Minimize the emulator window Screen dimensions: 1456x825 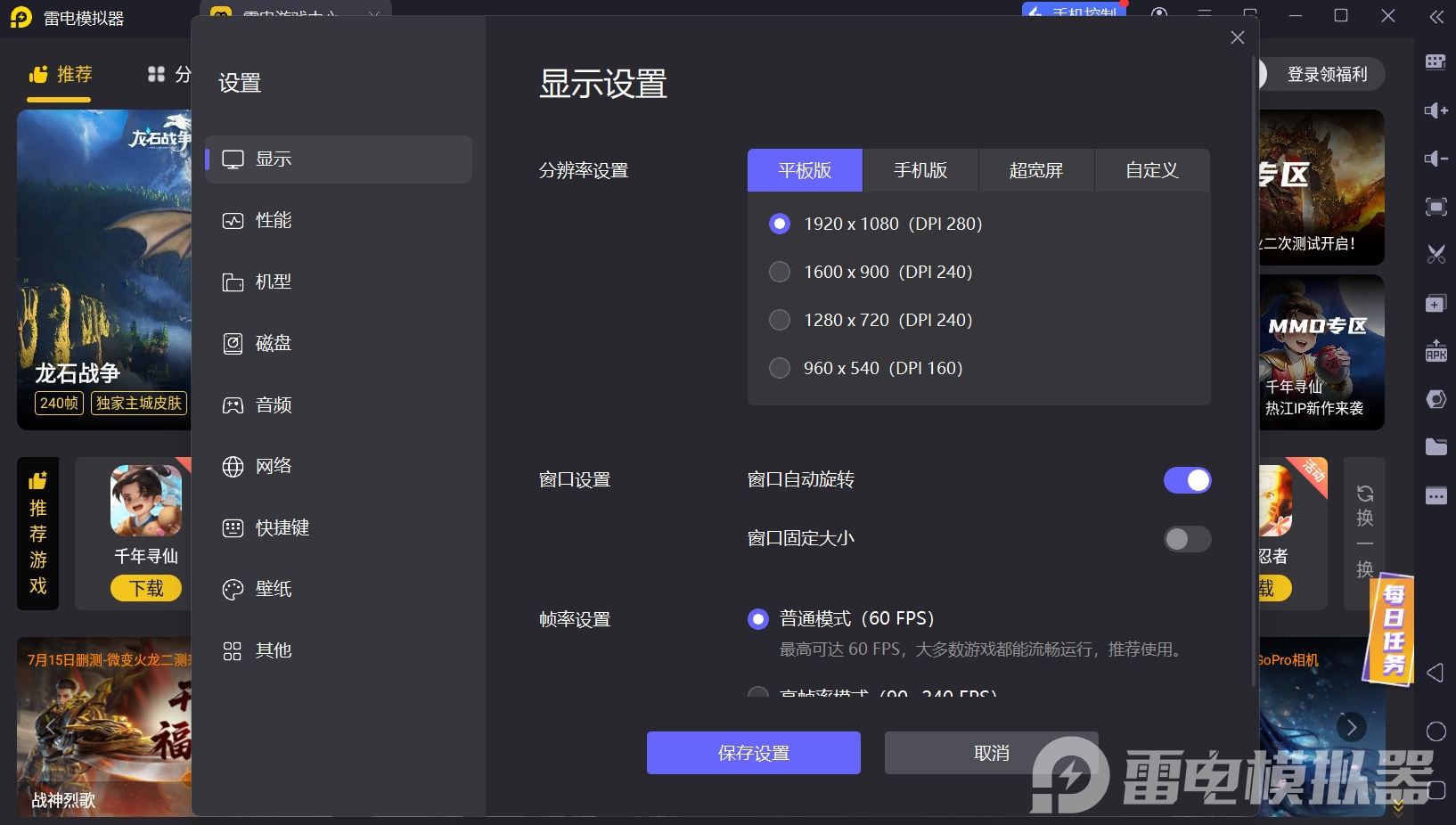coord(1296,16)
